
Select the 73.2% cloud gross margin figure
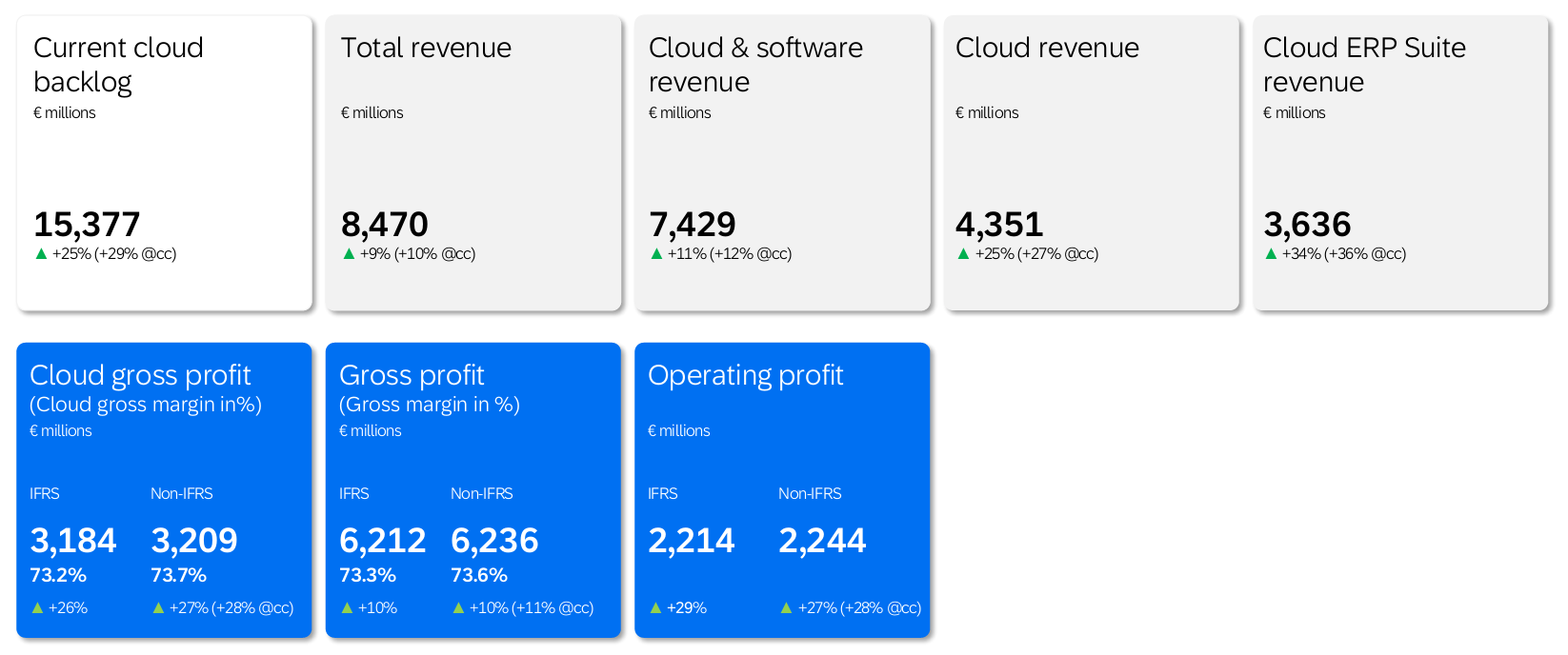click(x=58, y=576)
